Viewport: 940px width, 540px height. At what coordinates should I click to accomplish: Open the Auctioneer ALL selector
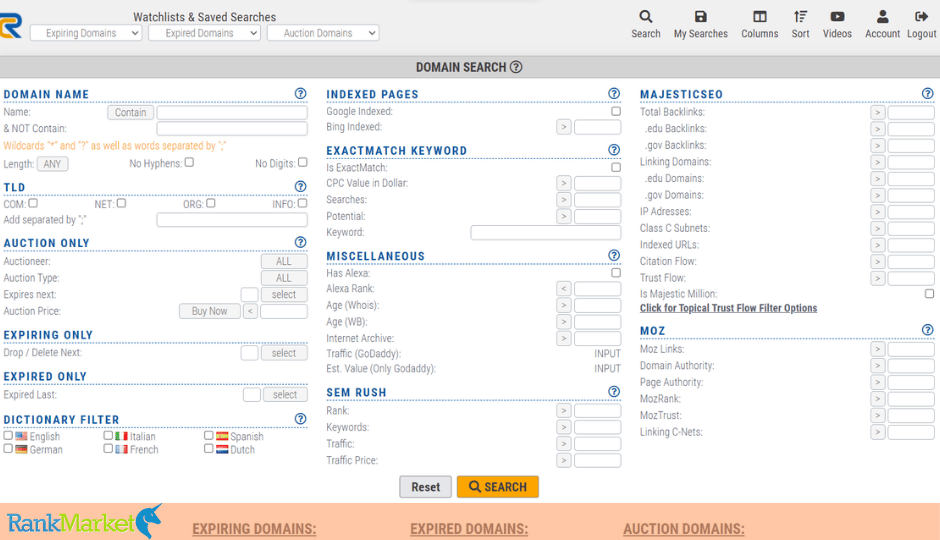point(284,261)
